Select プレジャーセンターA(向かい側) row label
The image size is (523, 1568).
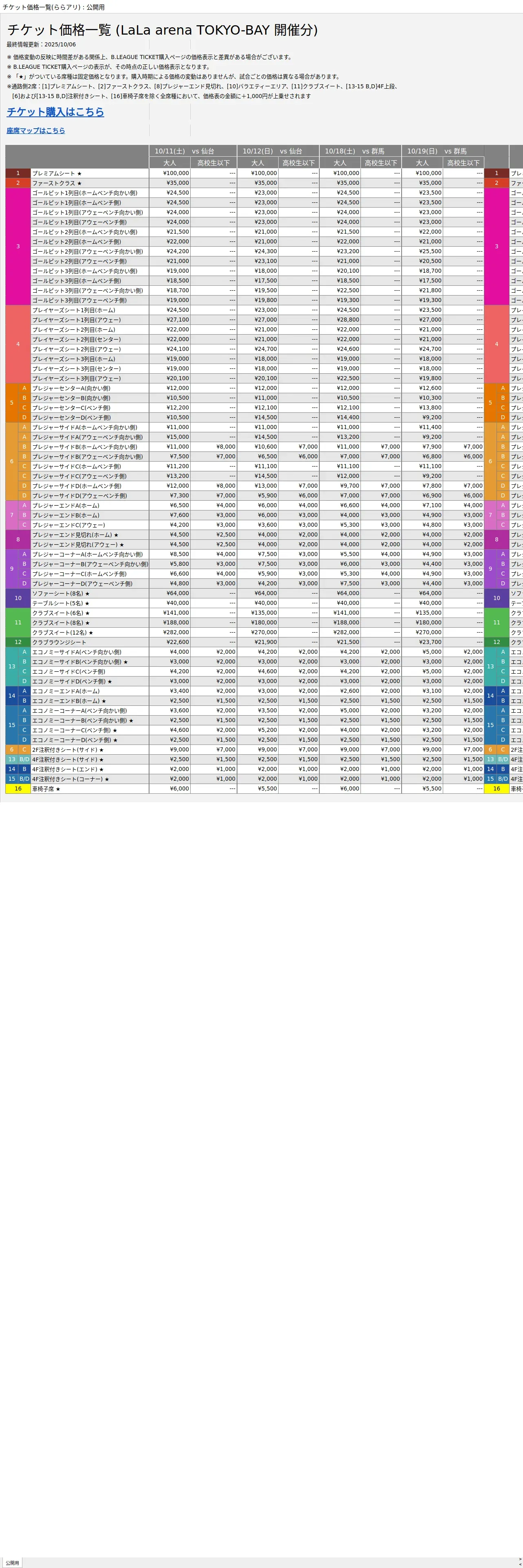[90, 388]
